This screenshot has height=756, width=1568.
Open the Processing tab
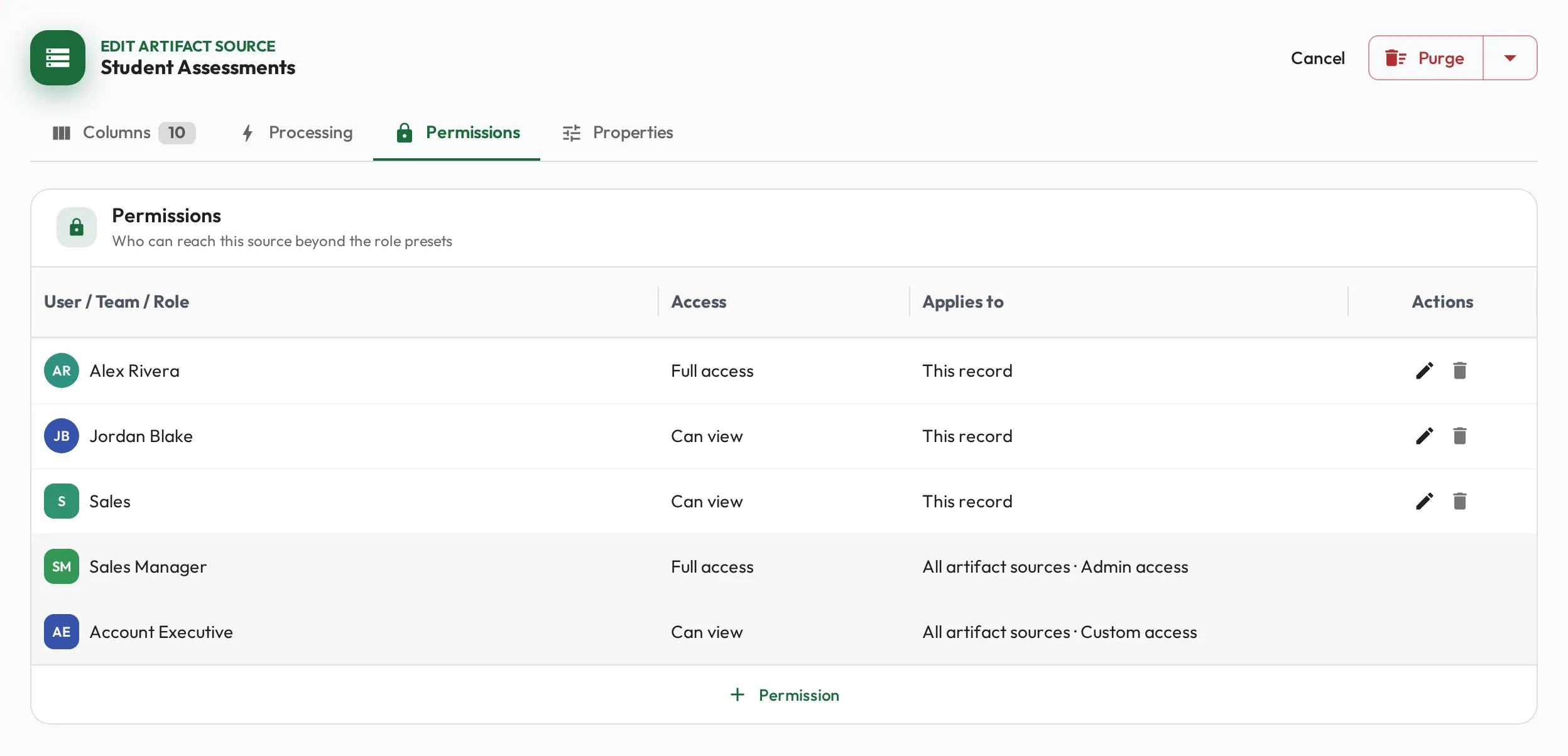click(297, 132)
